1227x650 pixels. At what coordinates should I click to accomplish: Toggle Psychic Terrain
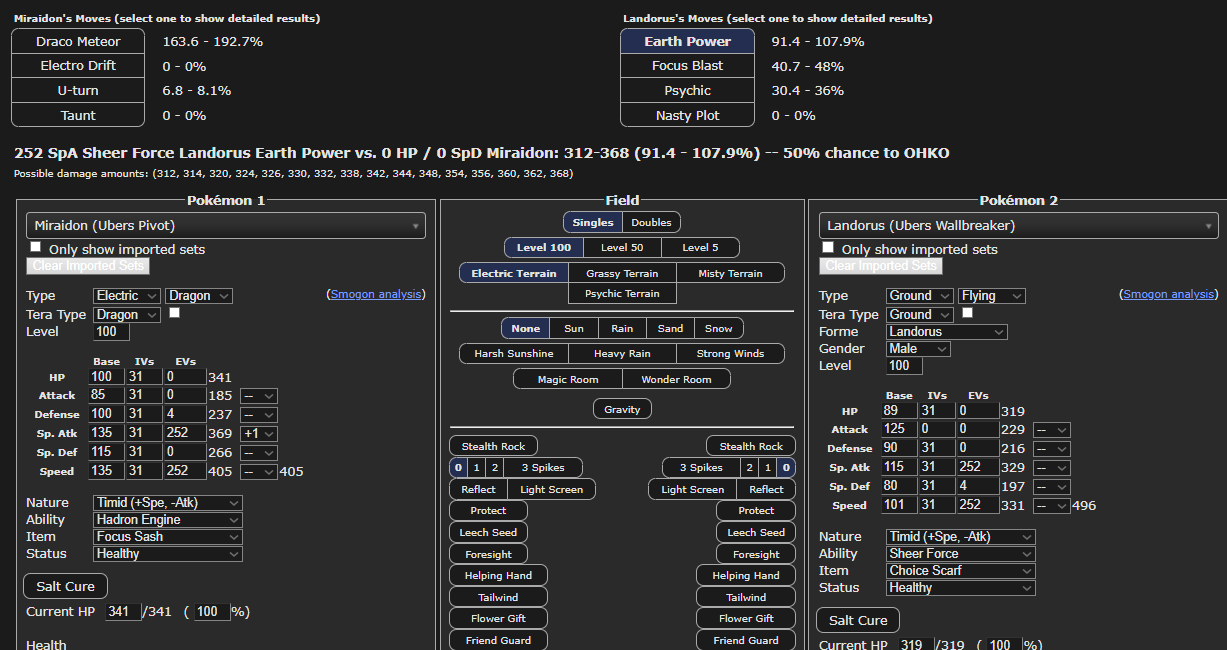[x=622, y=294]
